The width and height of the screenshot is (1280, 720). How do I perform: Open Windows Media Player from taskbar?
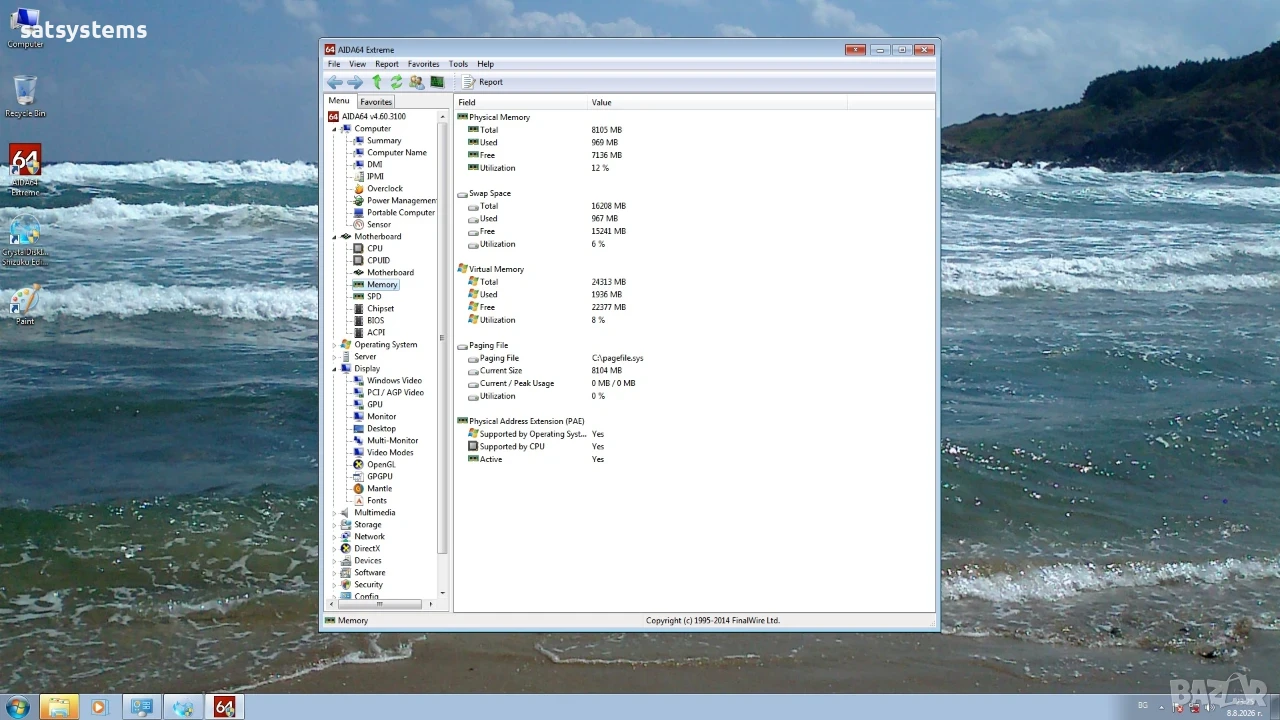tap(98, 707)
